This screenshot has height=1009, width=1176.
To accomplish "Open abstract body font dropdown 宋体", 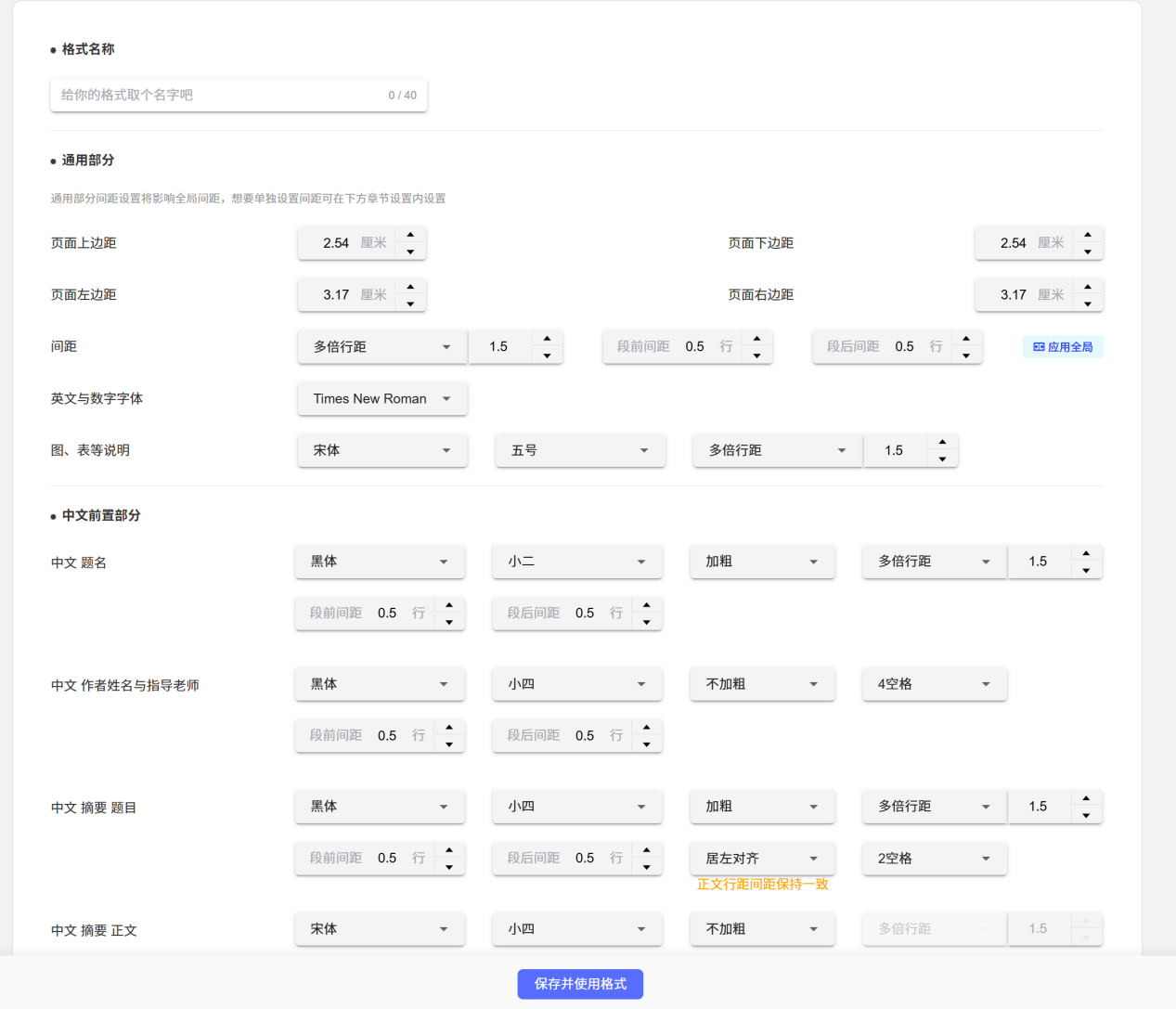I will (x=380, y=929).
